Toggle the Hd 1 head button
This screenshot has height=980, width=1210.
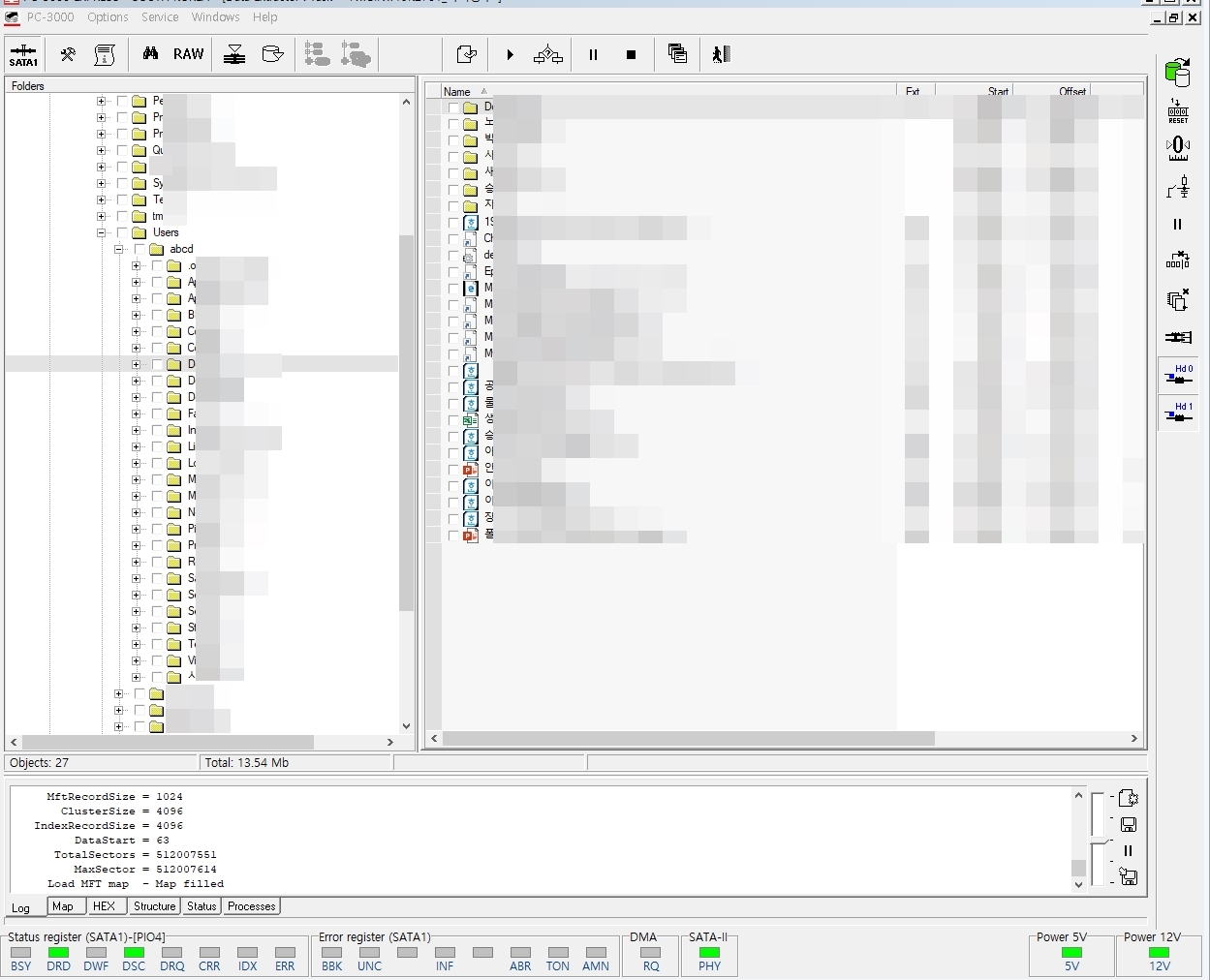(1179, 413)
